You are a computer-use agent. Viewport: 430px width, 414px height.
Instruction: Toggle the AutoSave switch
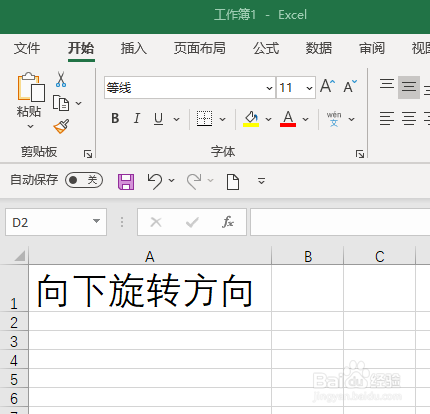pos(84,180)
